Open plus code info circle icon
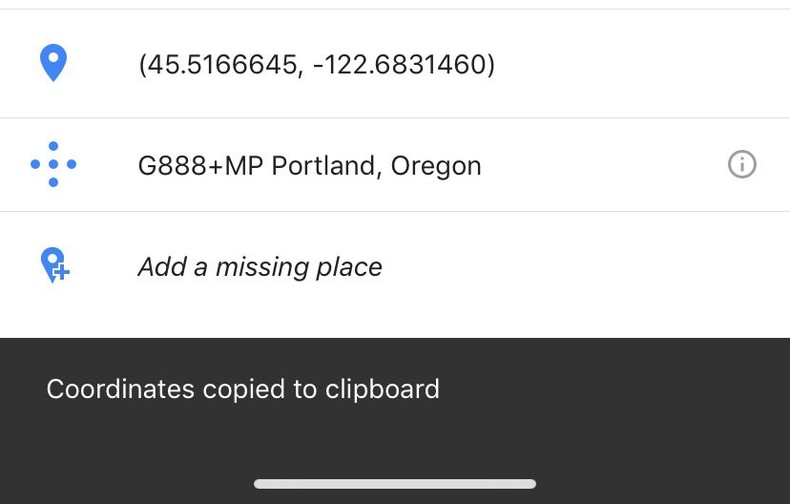 pyautogui.click(x=742, y=164)
